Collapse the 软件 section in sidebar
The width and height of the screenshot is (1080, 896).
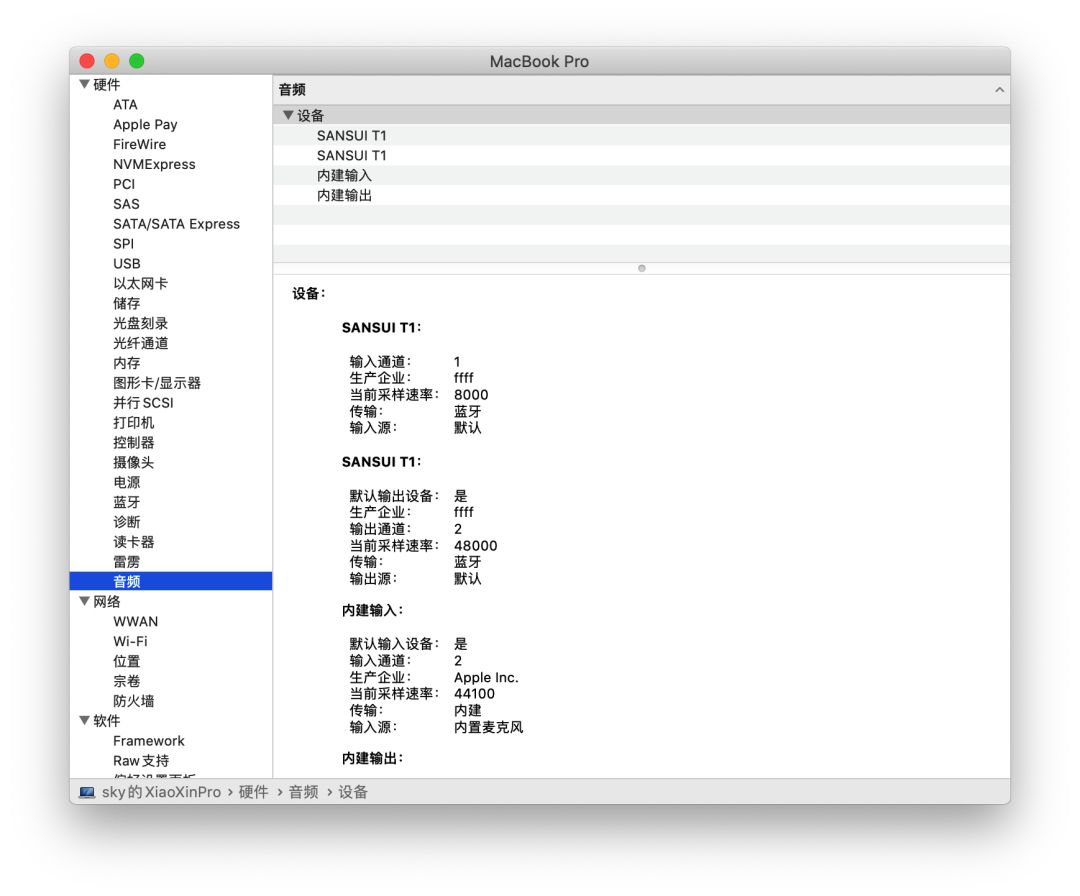point(85,720)
